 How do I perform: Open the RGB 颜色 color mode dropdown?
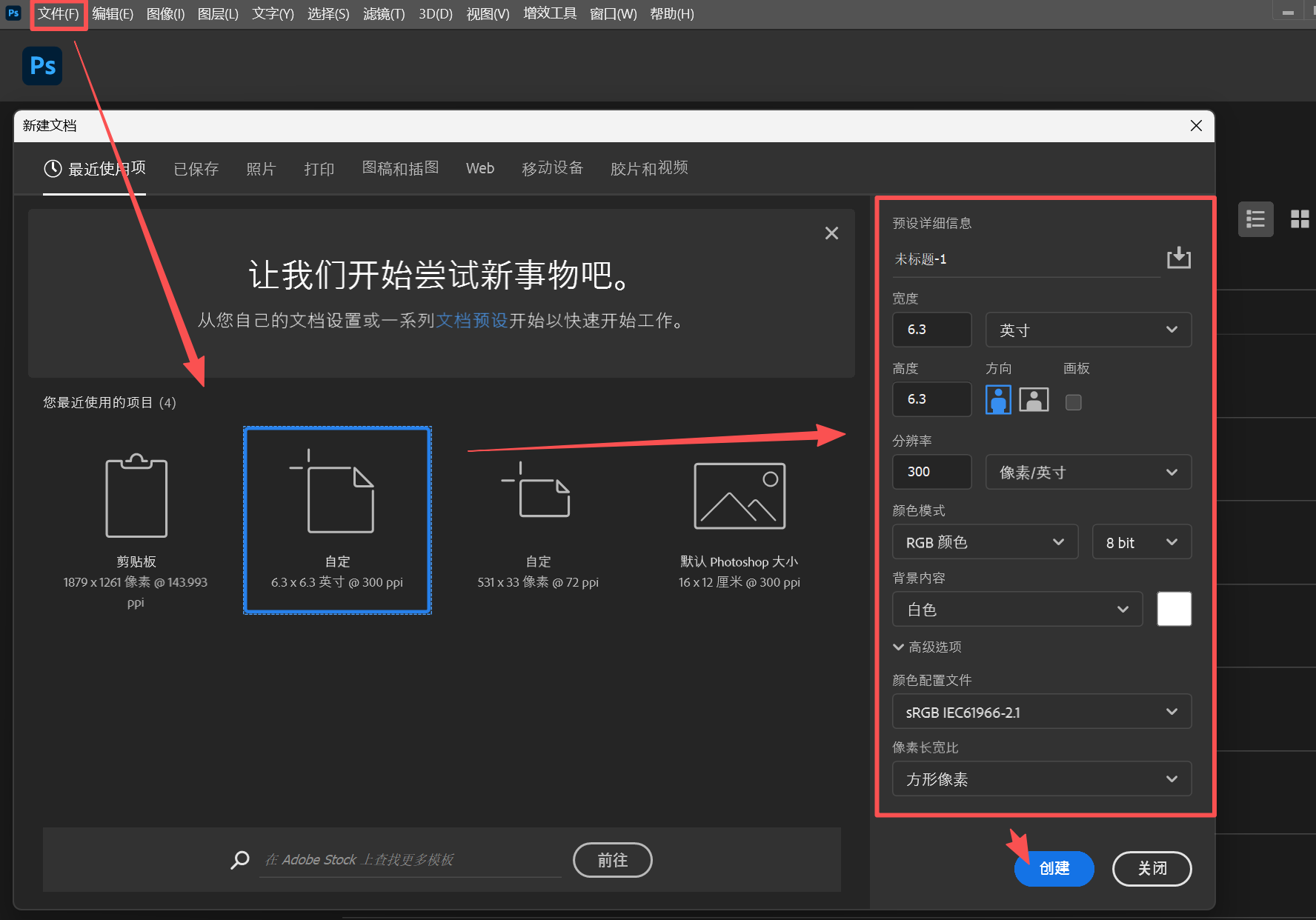point(985,541)
